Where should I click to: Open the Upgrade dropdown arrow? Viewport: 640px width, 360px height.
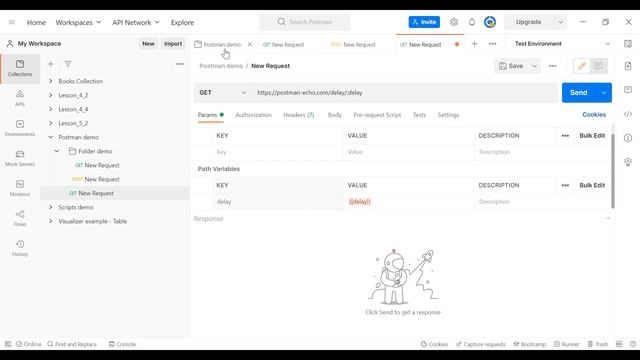pos(560,22)
